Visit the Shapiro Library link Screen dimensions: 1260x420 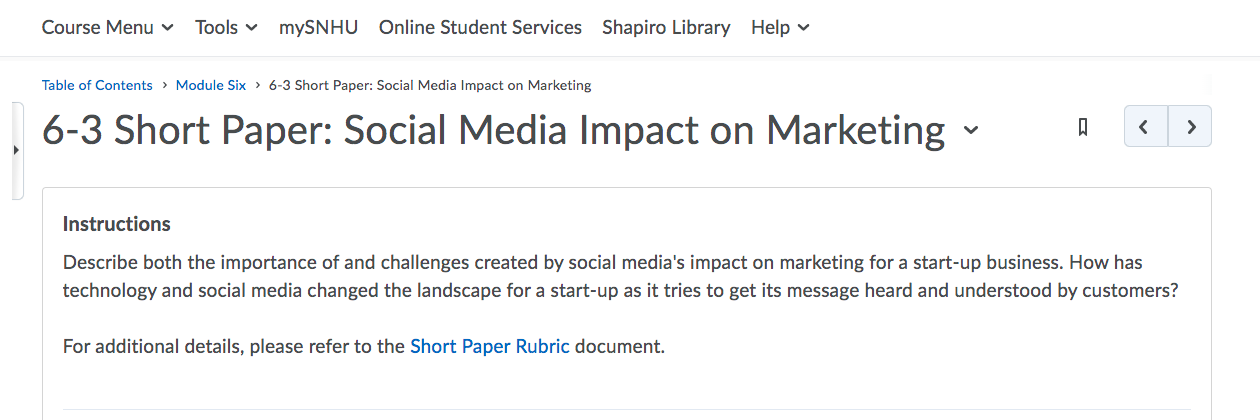coord(666,28)
